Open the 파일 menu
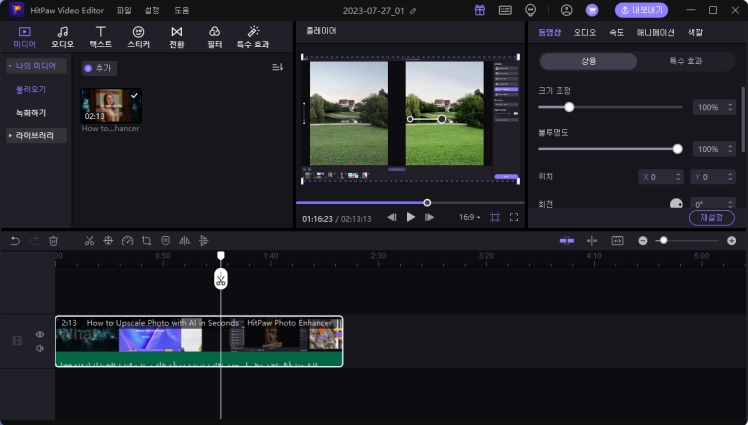Image resolution: width=748 pixels, height=425 pixels. coord(124,10)
